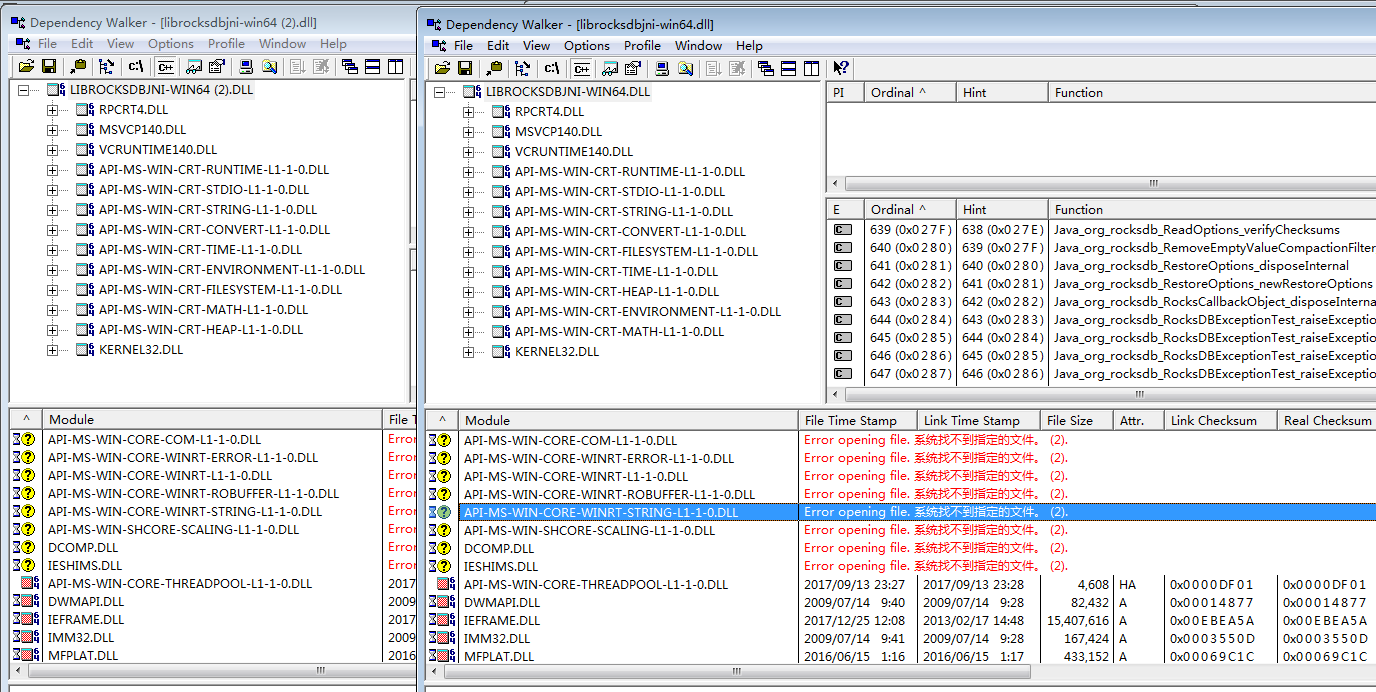
Task: Open module Properties icon in front toolbar
Action: (x=633, y=68)
